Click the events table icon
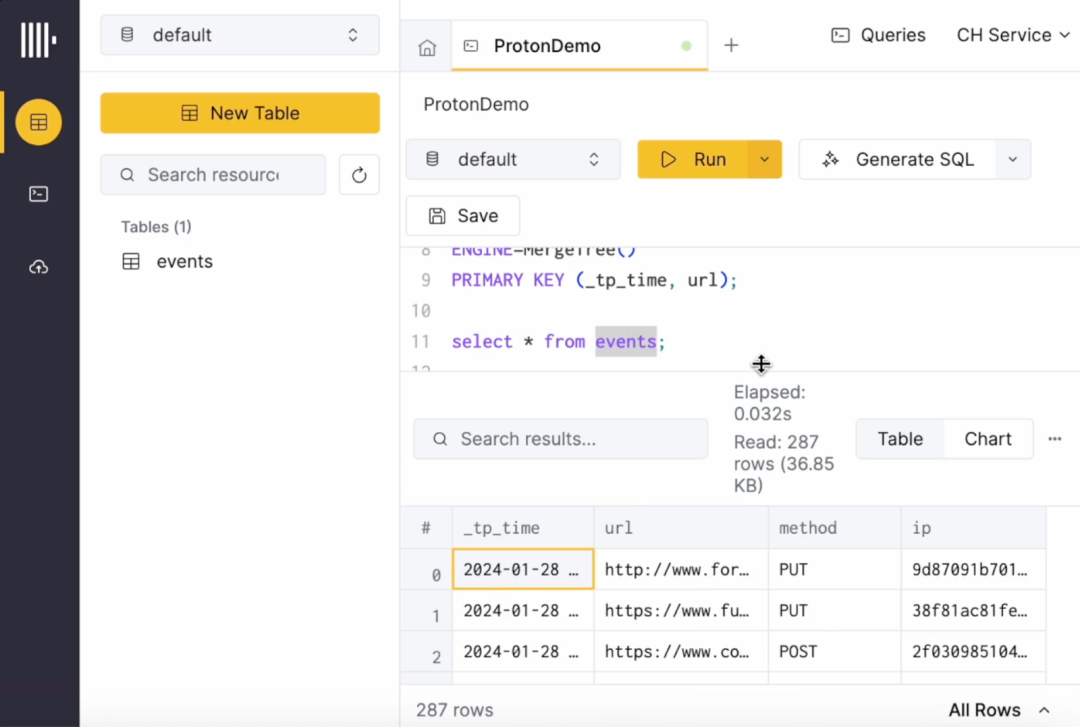 tap(131, 262)
